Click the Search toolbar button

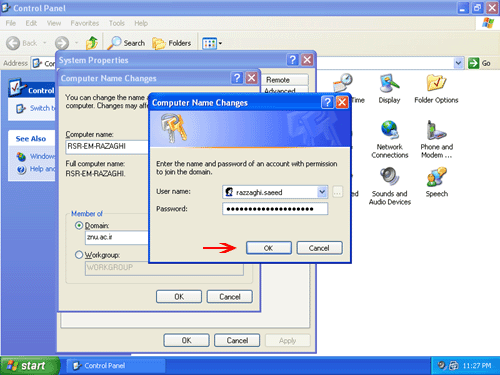pyautogui.click(x=127, y=43)
